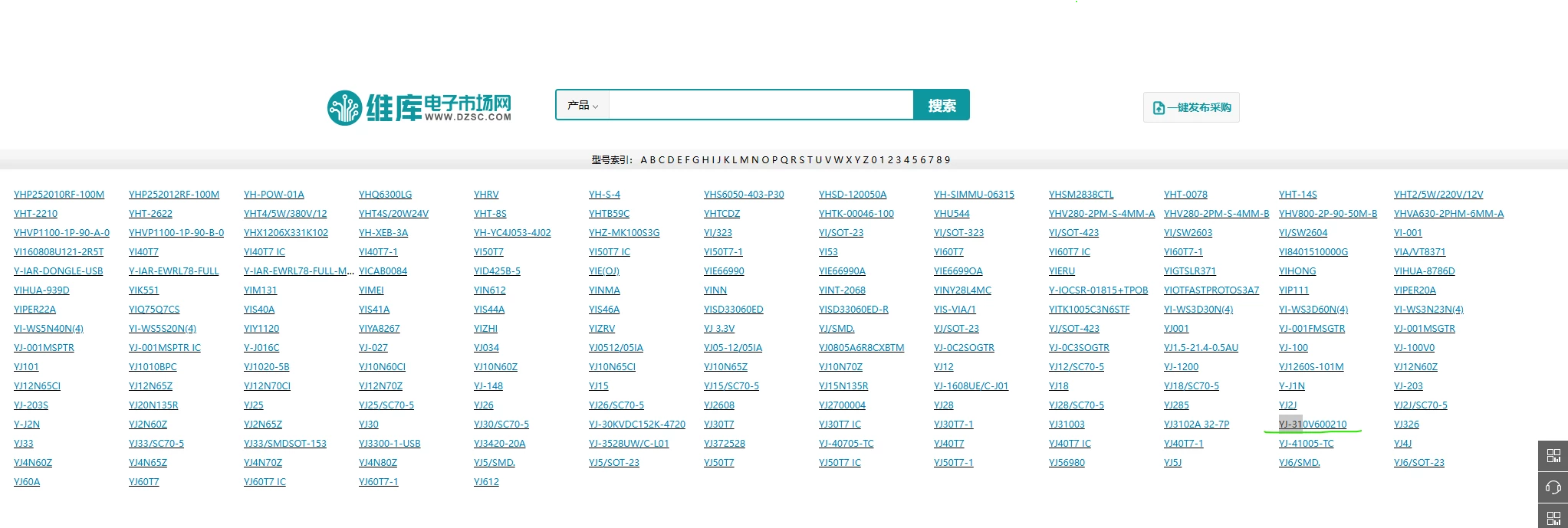Open the customer service headset icon
This screenshot has height=528, width=1568.
coord(1553,487)
